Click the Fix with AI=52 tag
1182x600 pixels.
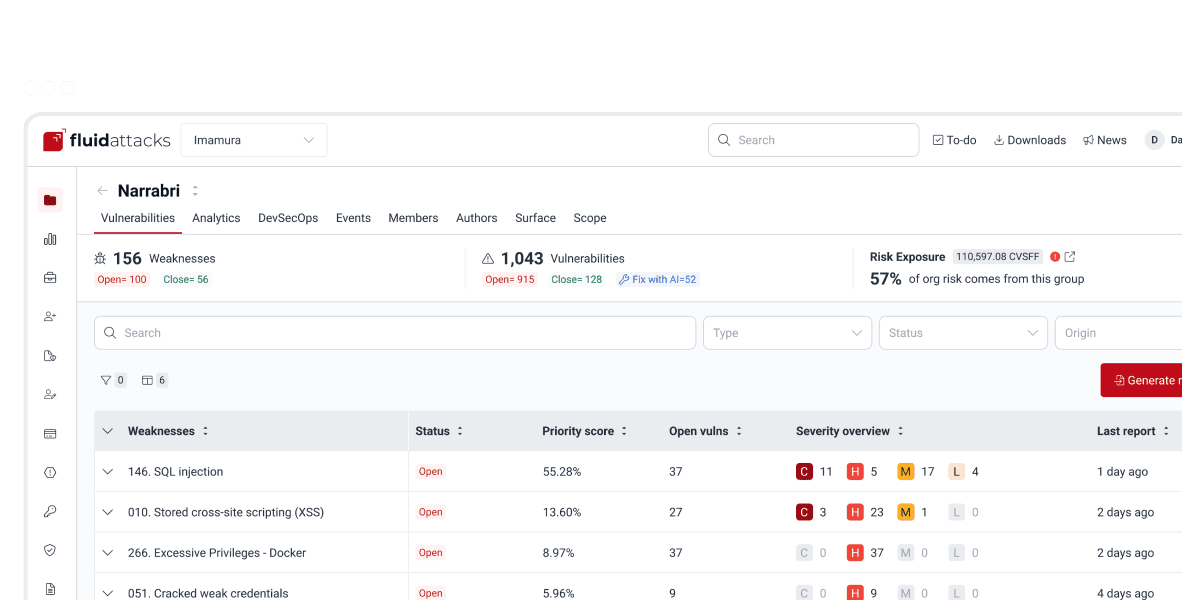click(657, 280)
